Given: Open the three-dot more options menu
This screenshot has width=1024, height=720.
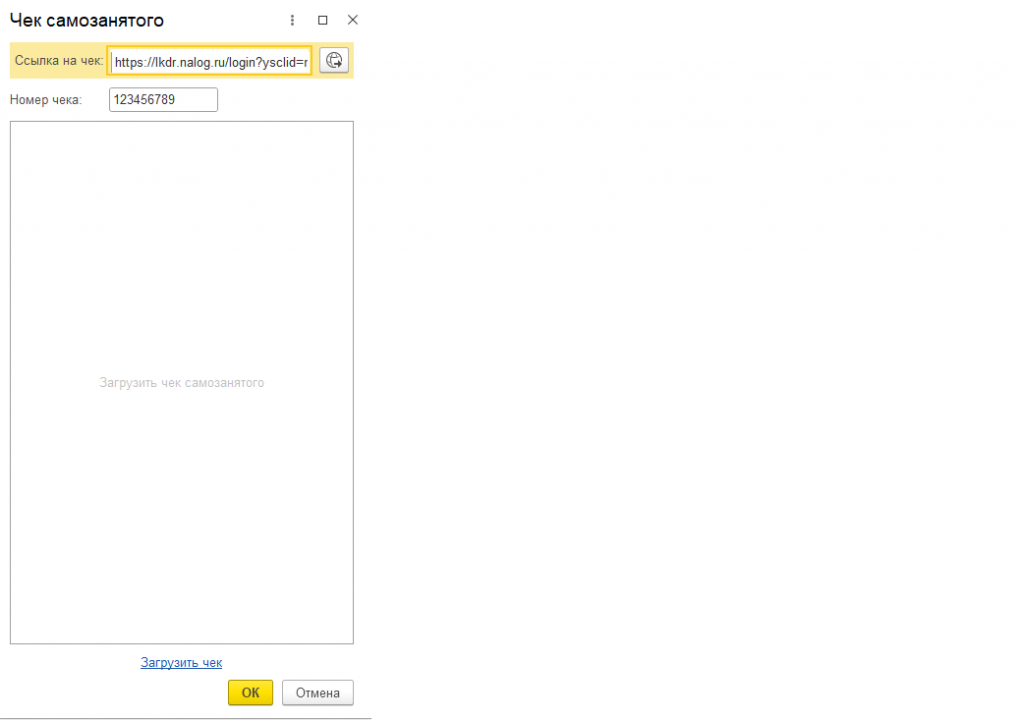Looking at the screenshot, I should click(x=292, y=20).
